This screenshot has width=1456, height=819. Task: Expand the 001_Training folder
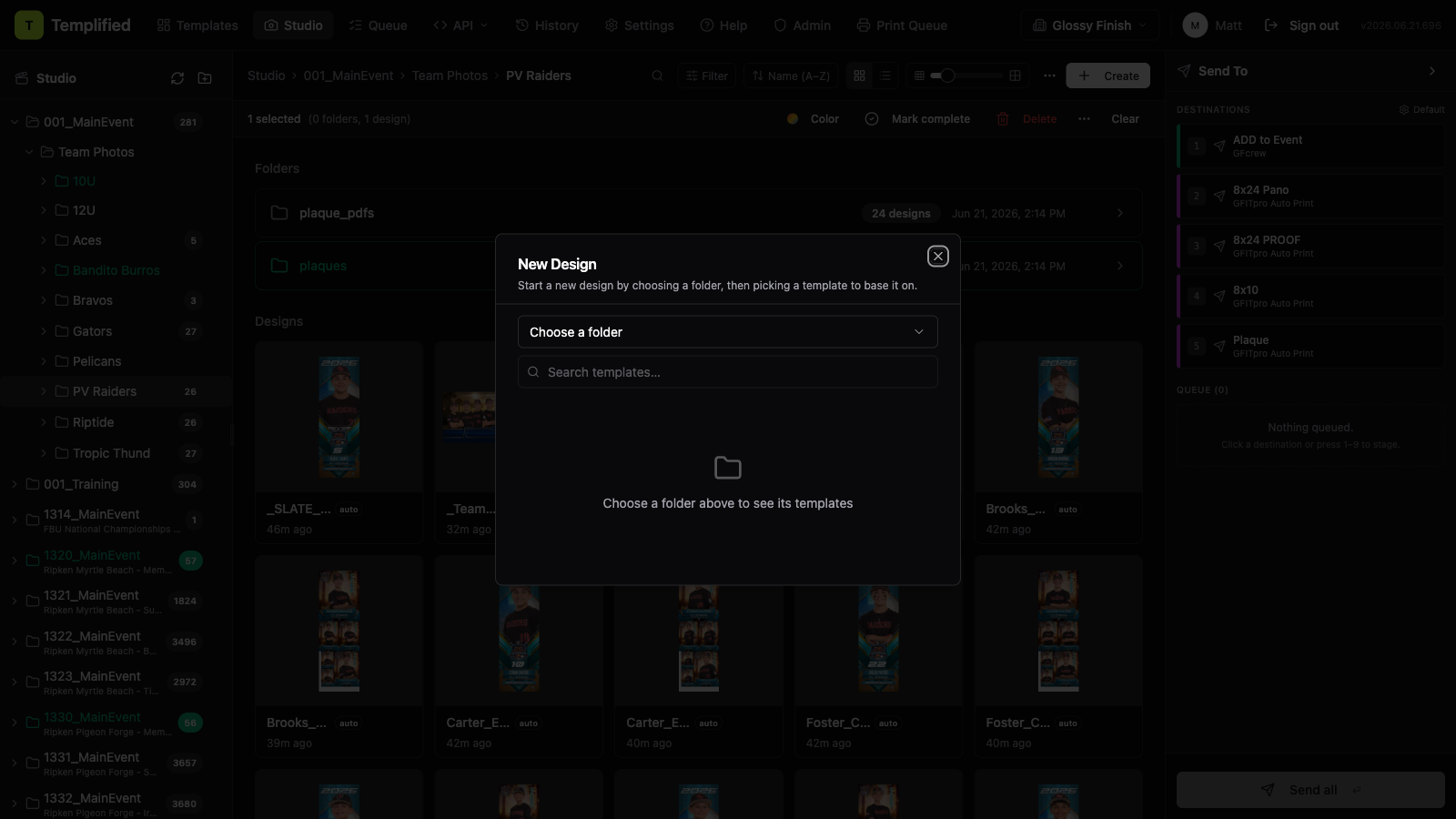(15, 484)
